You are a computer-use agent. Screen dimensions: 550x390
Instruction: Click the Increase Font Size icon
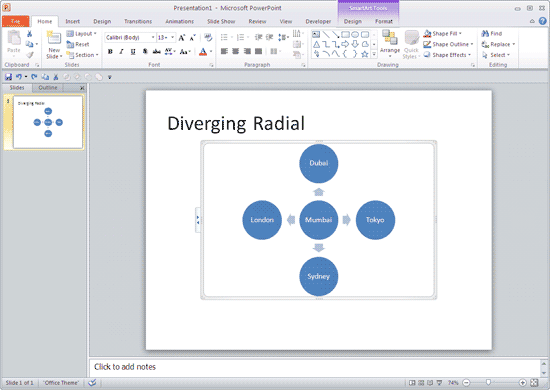click(182, 38)
